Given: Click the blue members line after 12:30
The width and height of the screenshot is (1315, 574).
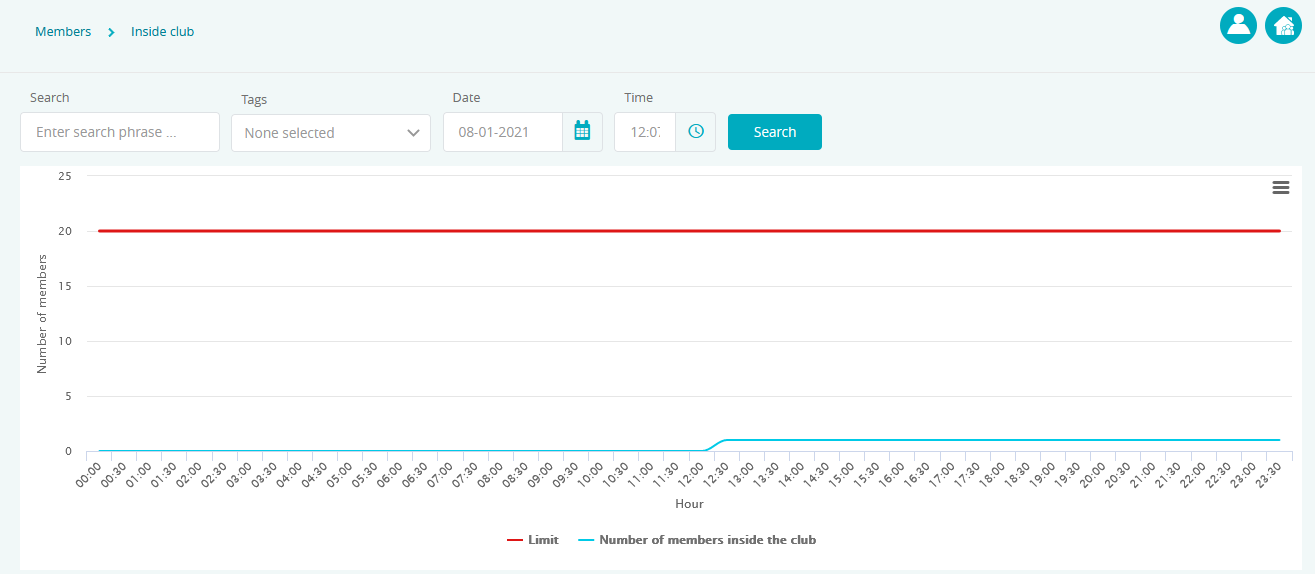Looking at the screenshot, I should coord(1000,440).
